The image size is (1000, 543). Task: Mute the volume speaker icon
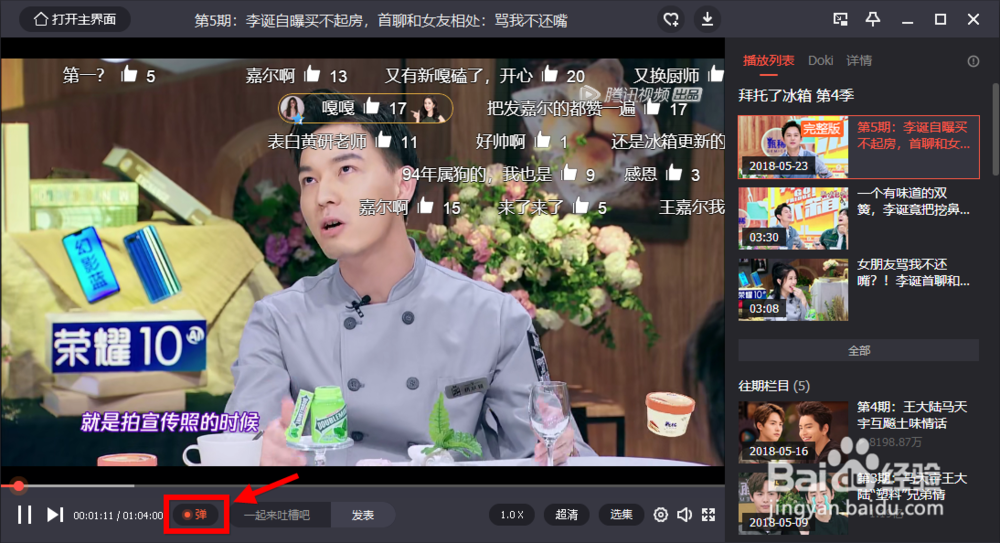click(x=684, y=514)
